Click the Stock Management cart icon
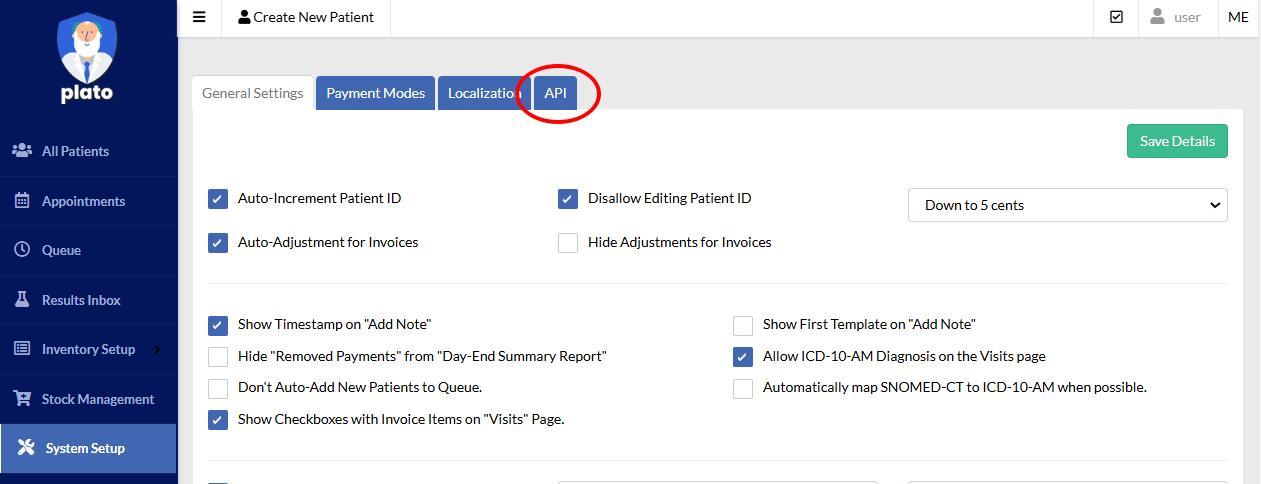This screenshot has height=484, width=1261. (x=22, y=398)
